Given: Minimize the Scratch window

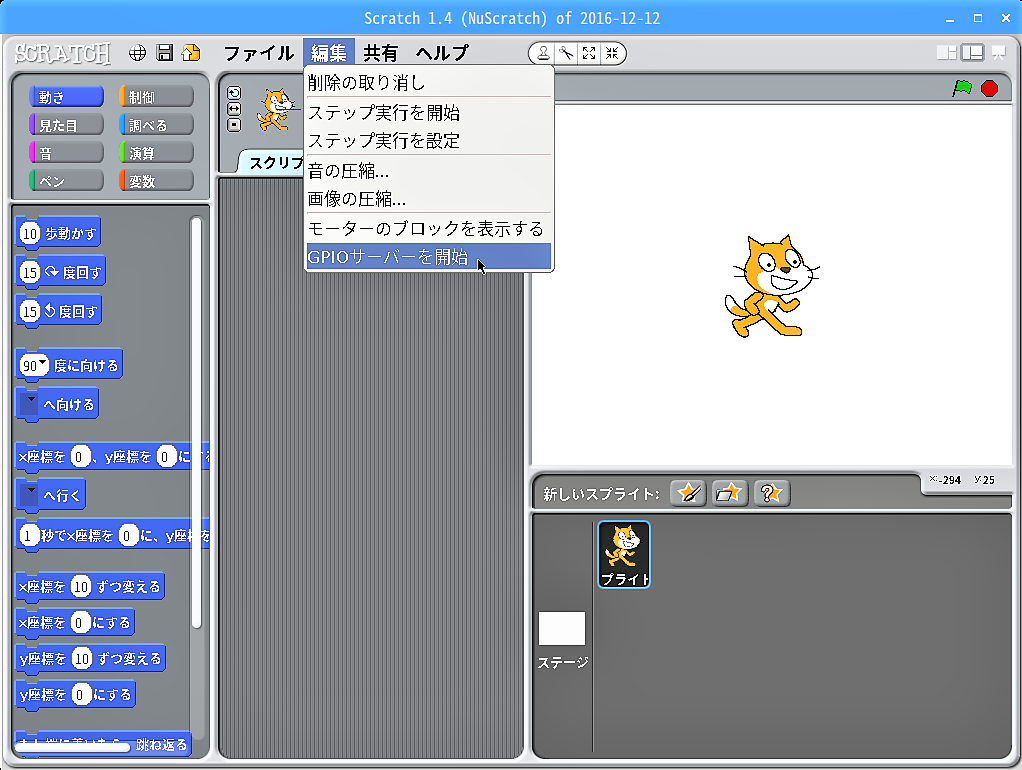Looking at the screenshot, I should pyautogui.click(x=950, y=18).
